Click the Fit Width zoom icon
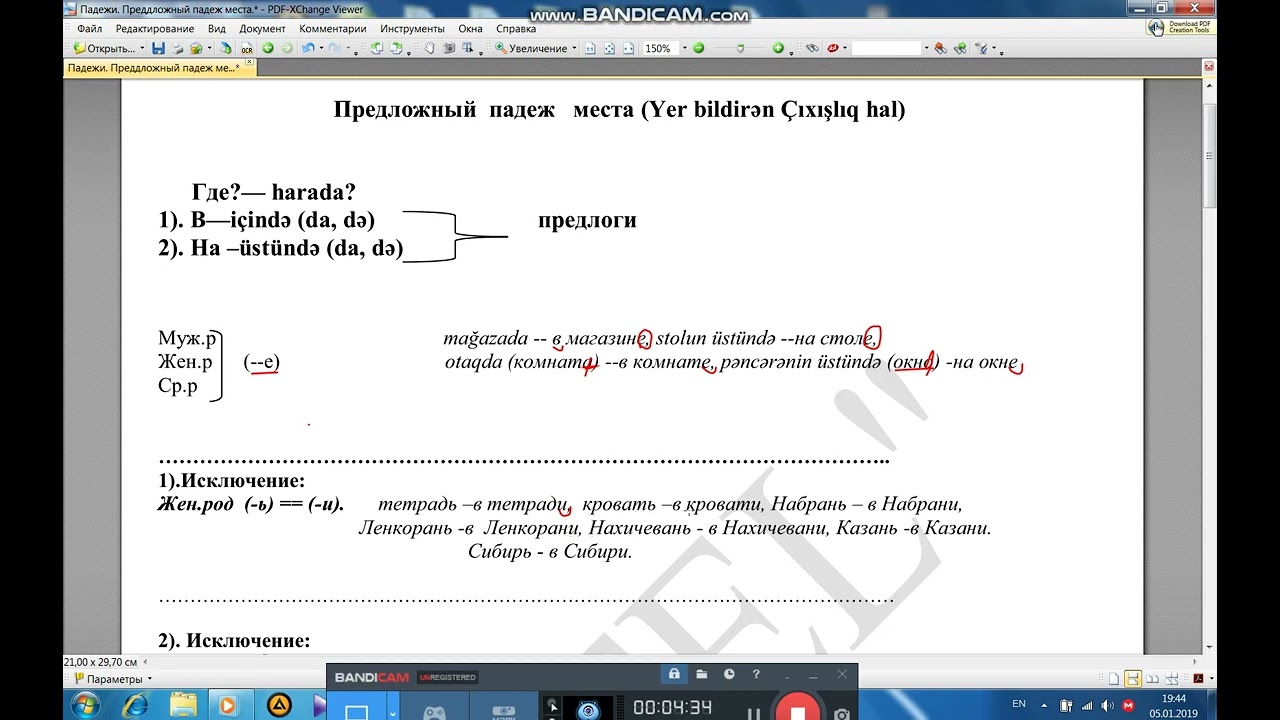The height and width of the screenshot is (720, 1280). pos(628,48)
